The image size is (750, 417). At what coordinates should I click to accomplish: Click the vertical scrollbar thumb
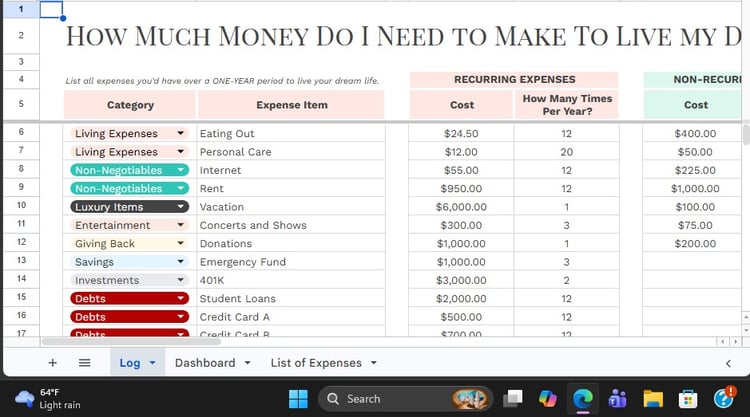(x=746, y=134)
